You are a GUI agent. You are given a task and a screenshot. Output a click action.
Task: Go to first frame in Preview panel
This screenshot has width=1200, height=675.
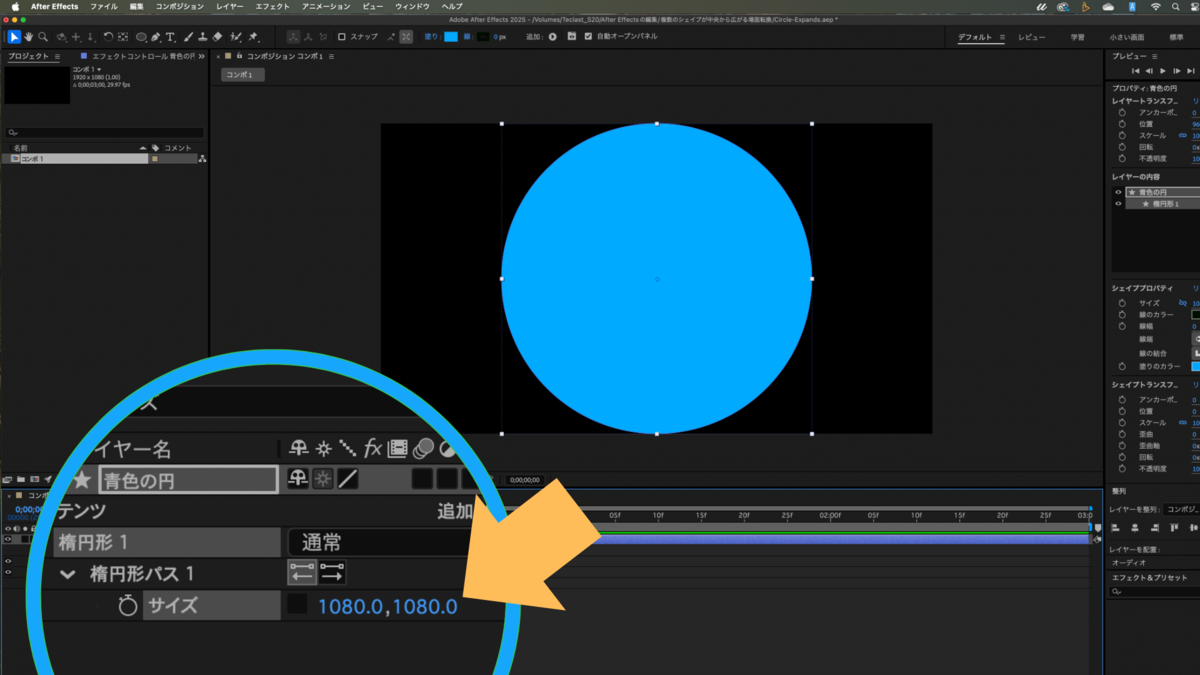(x=1135, y=71)
